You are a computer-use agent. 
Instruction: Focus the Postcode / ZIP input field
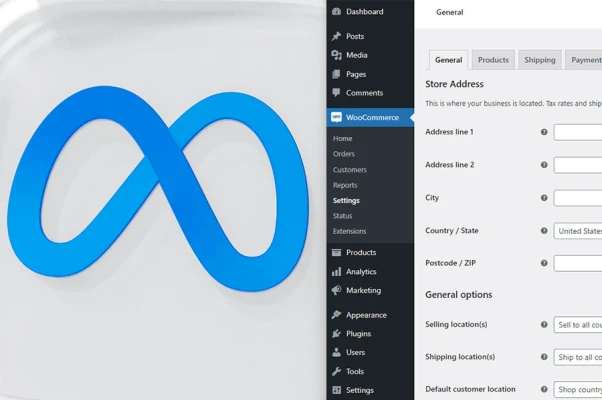[x=578, y=263]
